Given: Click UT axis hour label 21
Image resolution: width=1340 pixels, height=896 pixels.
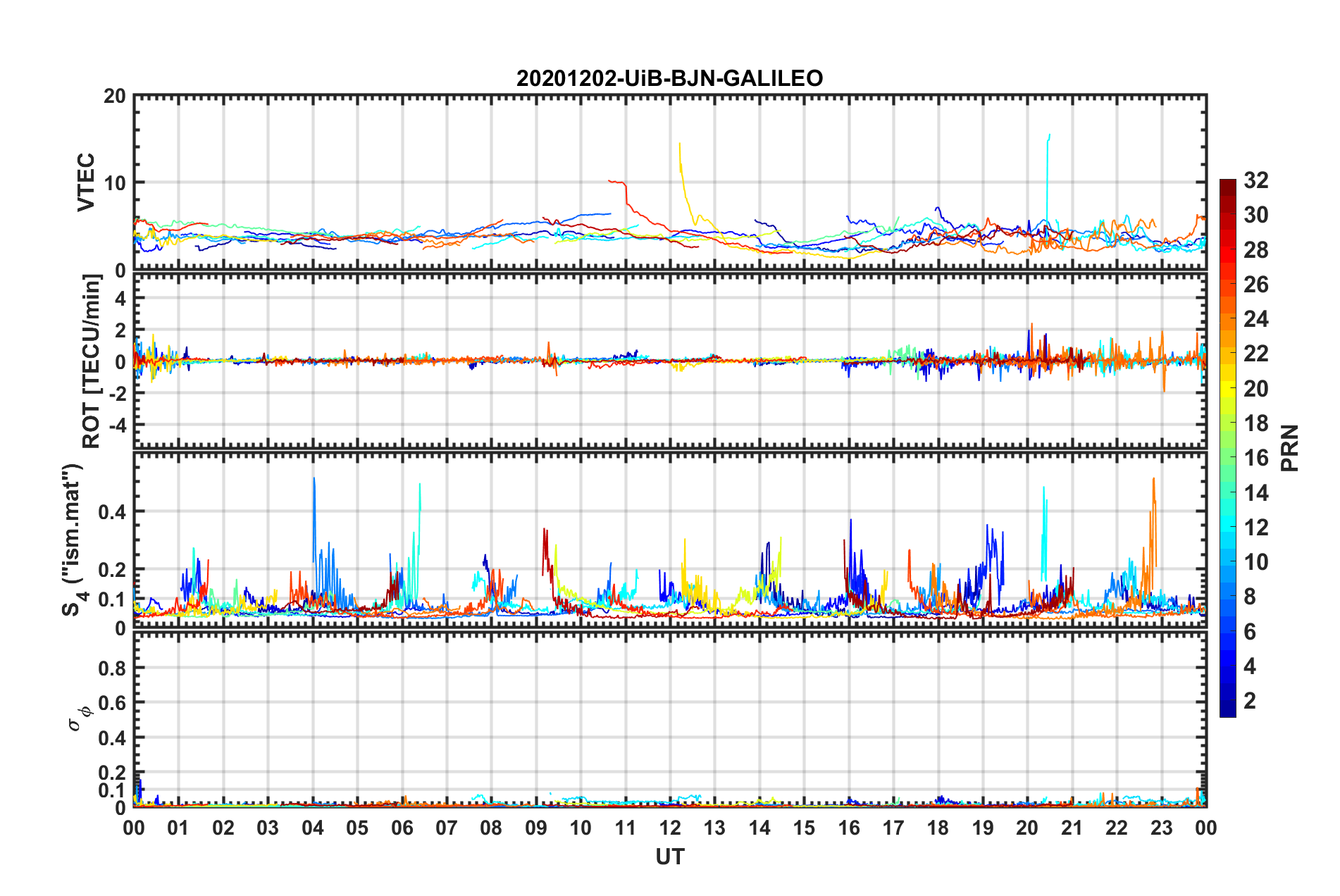Looking at the screenshot, I should click(1072, 827).
